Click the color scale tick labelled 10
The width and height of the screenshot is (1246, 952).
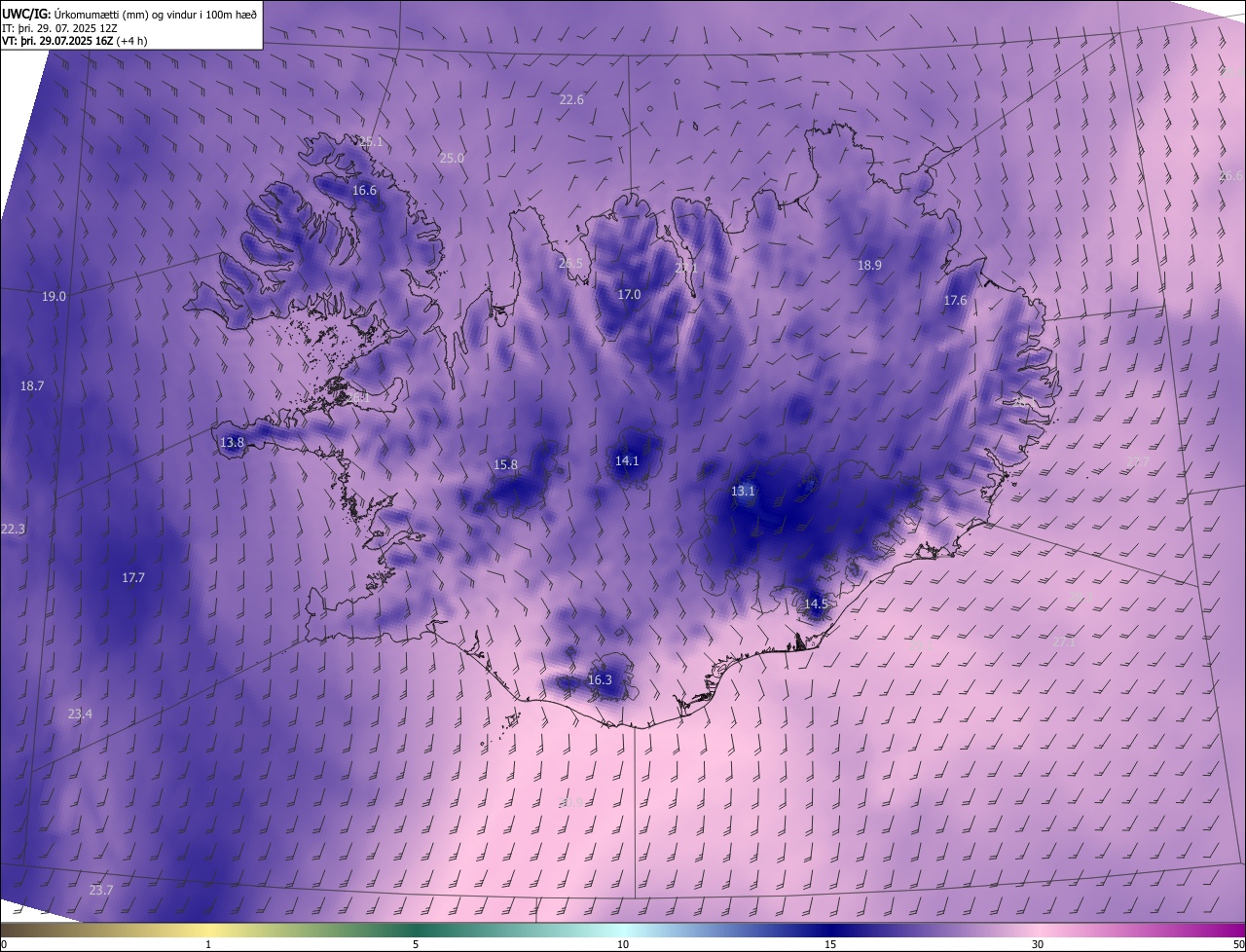click(623, 944)
